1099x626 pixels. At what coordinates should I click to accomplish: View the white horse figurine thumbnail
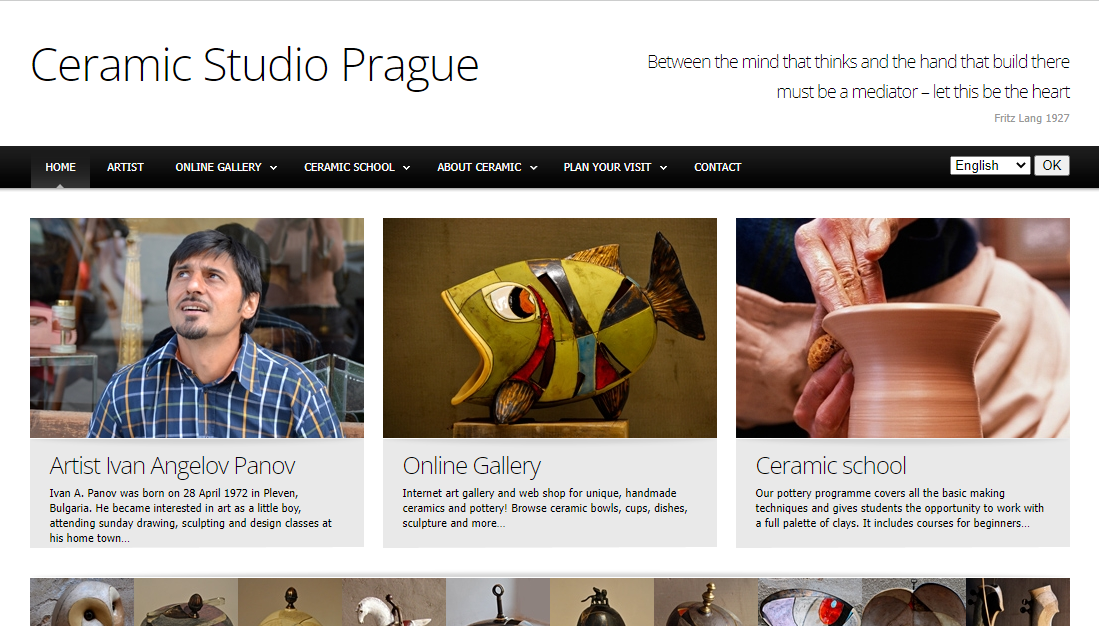[x=394, y=602]
